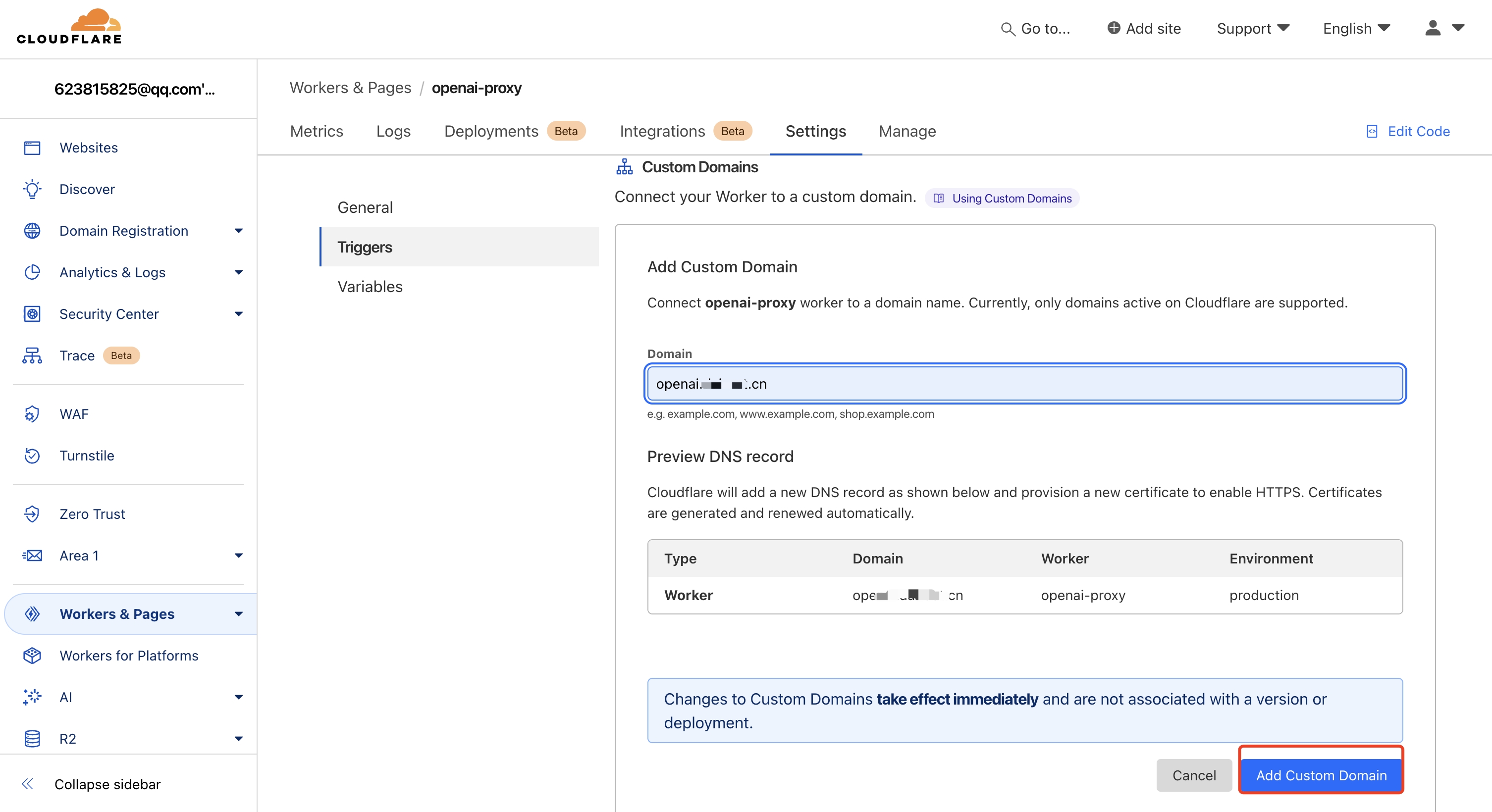Expand Domain Registration menu arrow
Screen dimensions: 1492x812
click(x=239, y=231)
